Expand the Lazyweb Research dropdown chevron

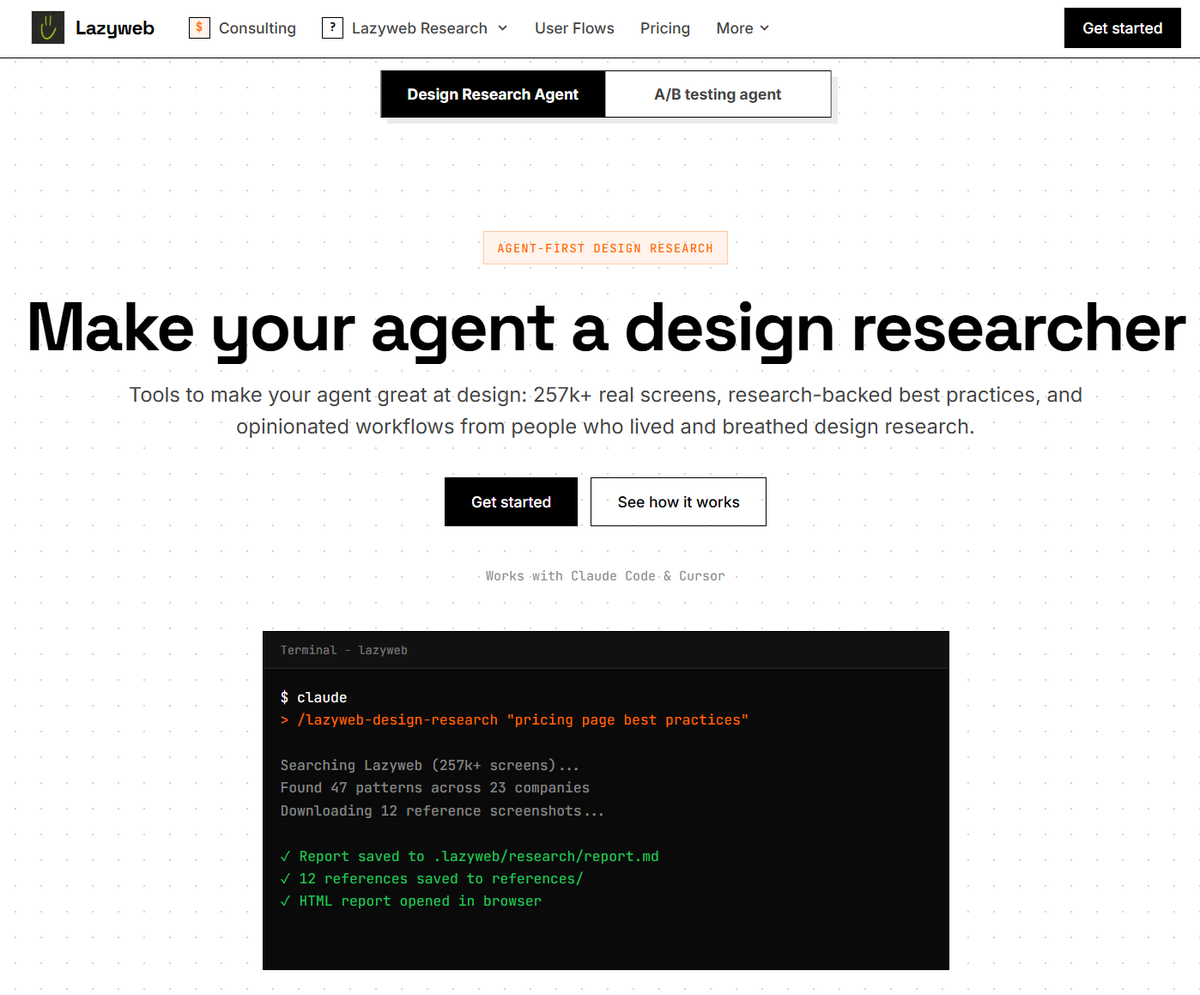502,28
